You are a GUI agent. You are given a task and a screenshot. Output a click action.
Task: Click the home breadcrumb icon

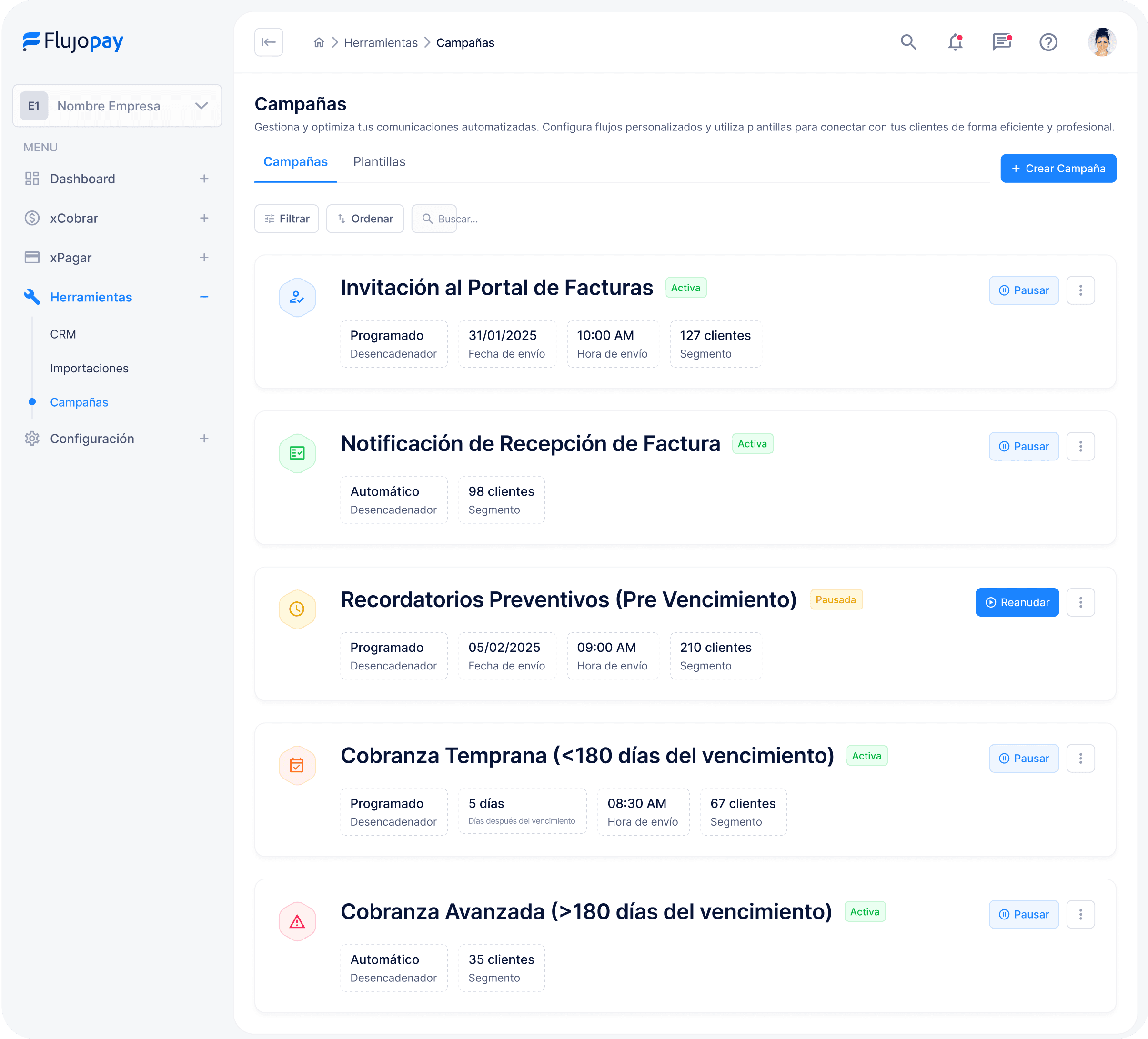(319, 43)
